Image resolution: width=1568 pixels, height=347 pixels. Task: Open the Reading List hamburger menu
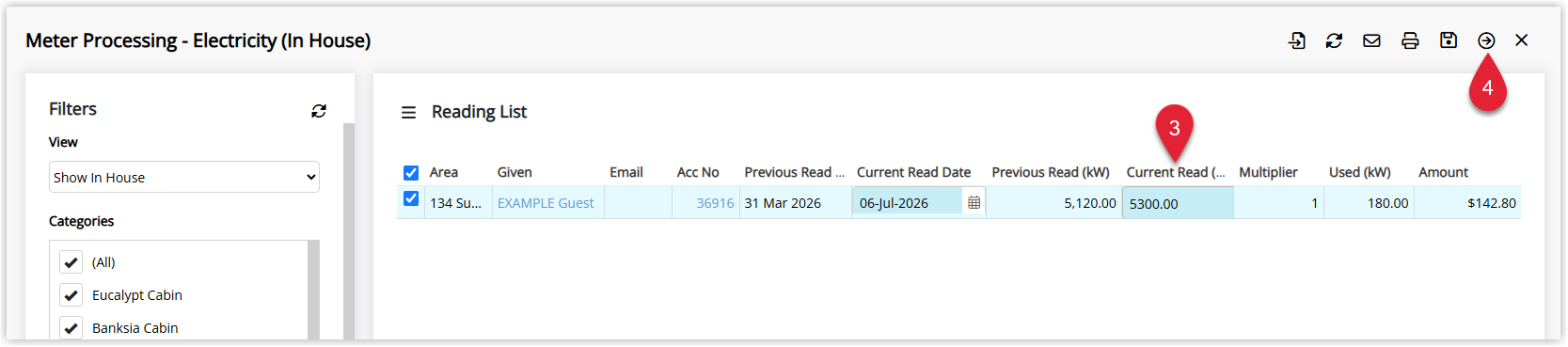click(x=408, y=112)
